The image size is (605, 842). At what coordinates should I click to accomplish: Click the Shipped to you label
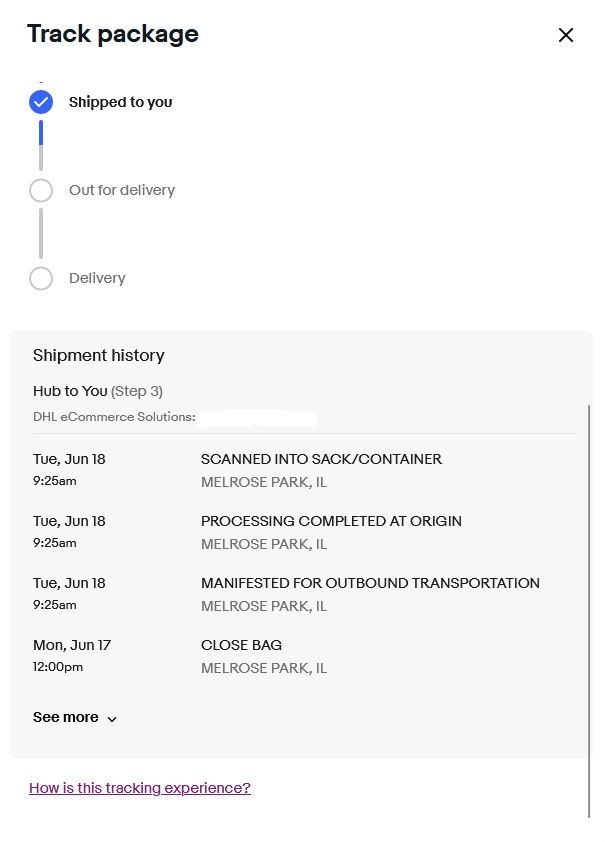click(120, 102)
